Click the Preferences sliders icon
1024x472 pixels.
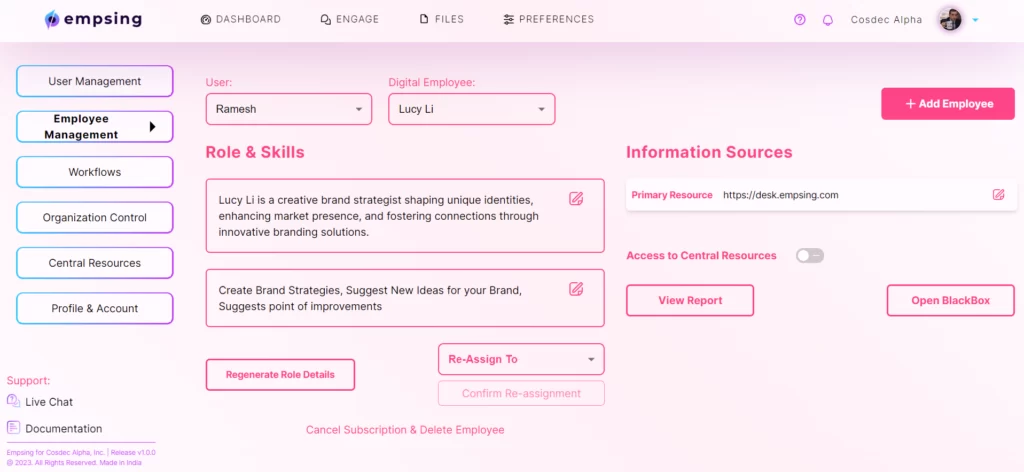pyautogui.click(x=509, y=20)
